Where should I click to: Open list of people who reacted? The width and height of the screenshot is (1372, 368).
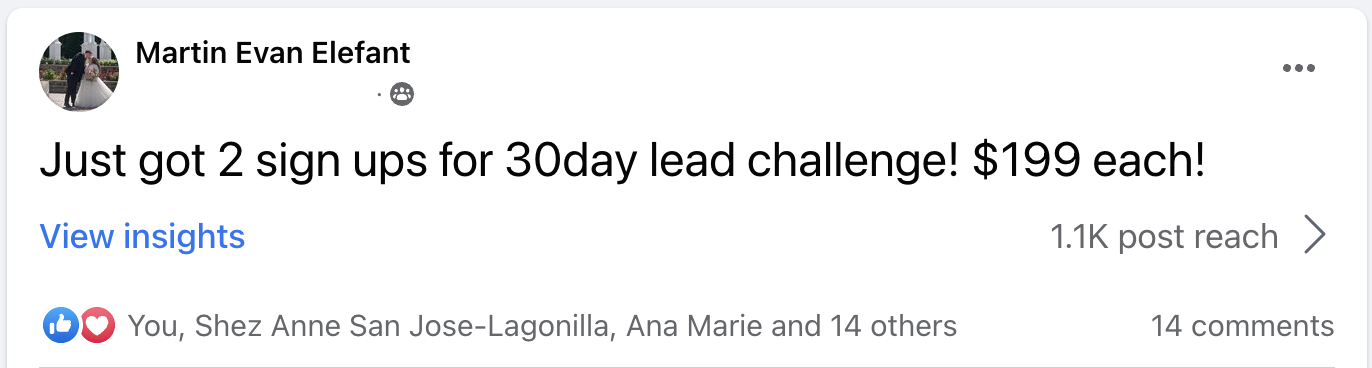542,326
